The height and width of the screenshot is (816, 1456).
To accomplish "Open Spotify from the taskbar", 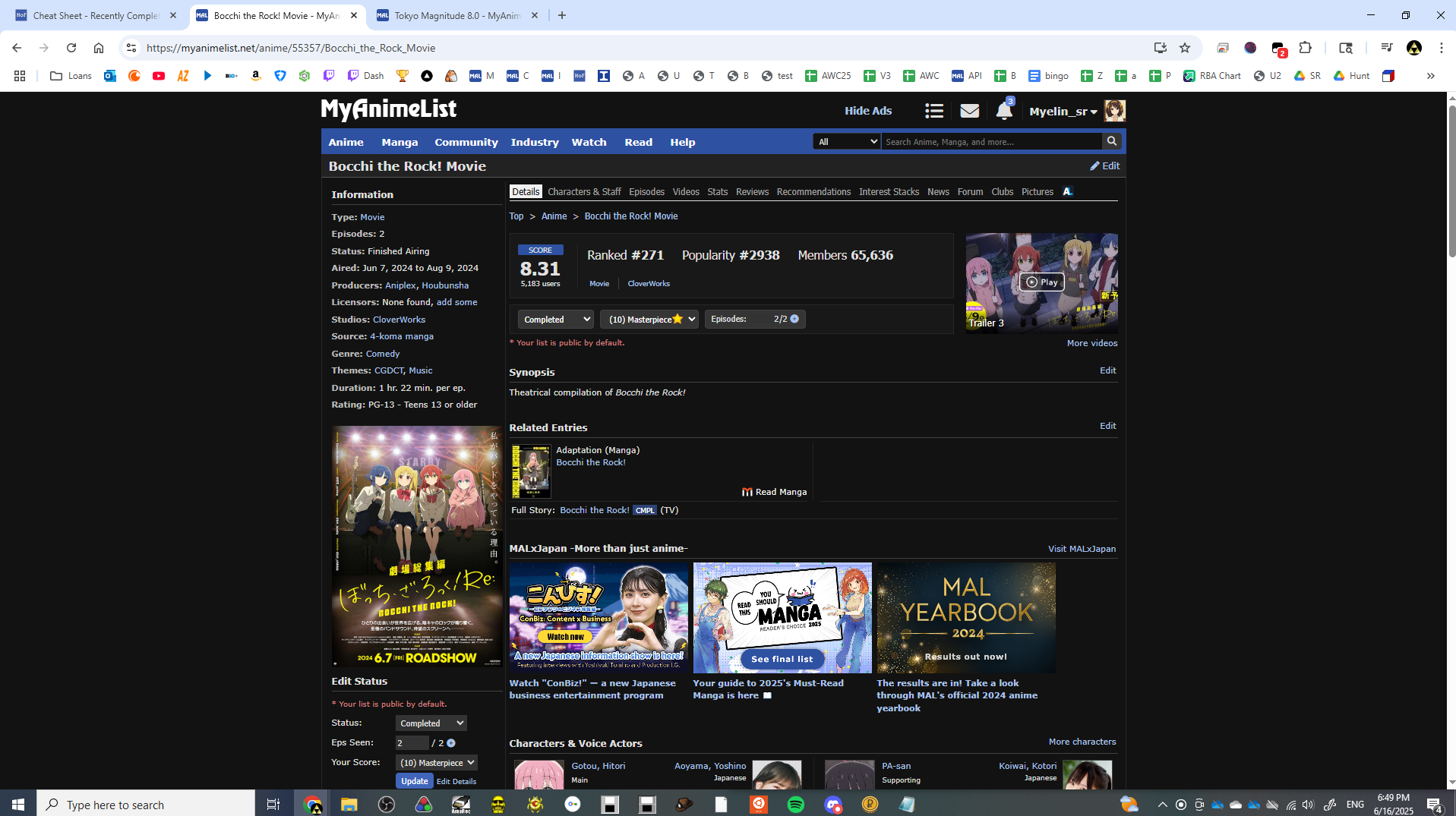I will click(x=795, y=805).
